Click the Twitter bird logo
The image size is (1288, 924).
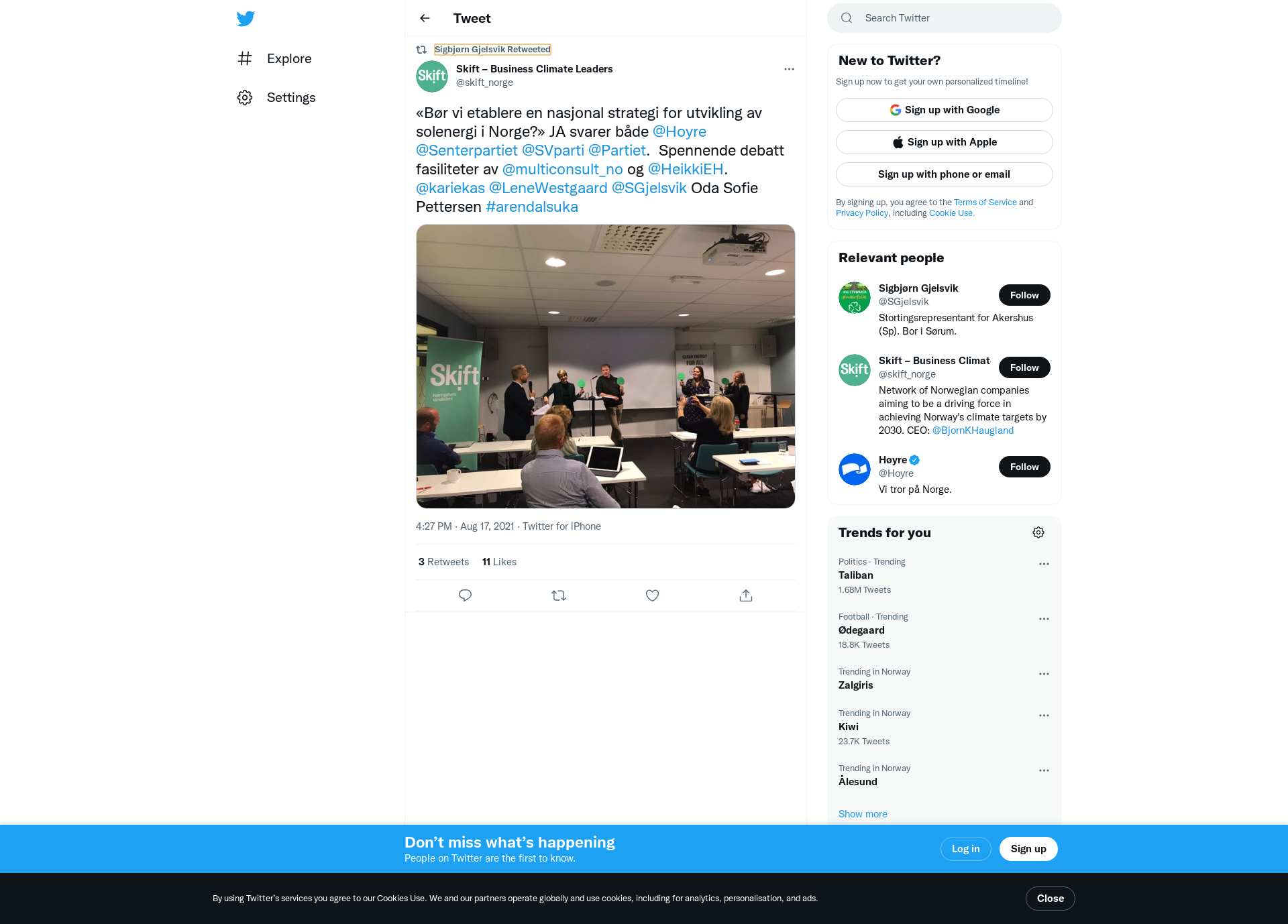pyautogui.click(x=246, y=18)
